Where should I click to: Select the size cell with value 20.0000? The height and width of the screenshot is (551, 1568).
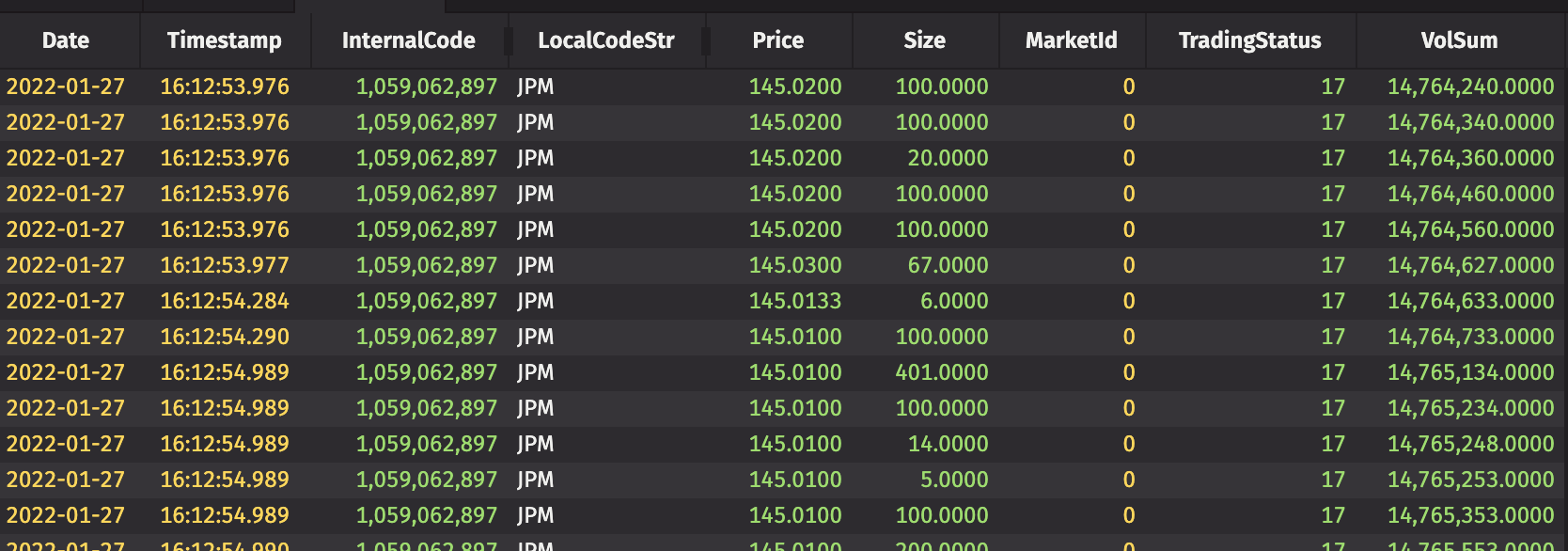pos(947,158)
